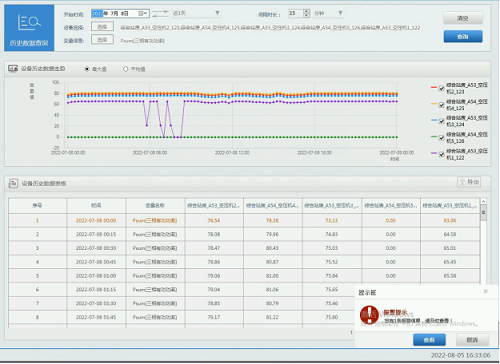This screenshot has height=364, width=500.
Task: Increase the interval value with stepper arrow
Action: [307, 11]
